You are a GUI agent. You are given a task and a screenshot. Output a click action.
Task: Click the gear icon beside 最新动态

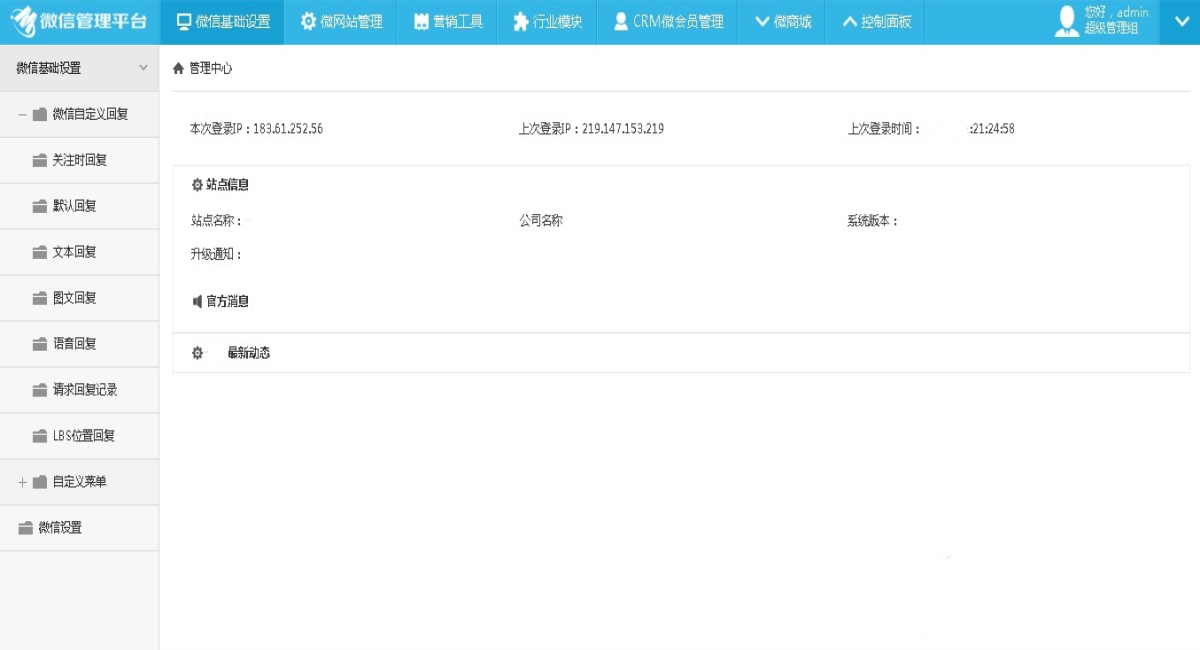pyautogui.click(x=197, y=353)
